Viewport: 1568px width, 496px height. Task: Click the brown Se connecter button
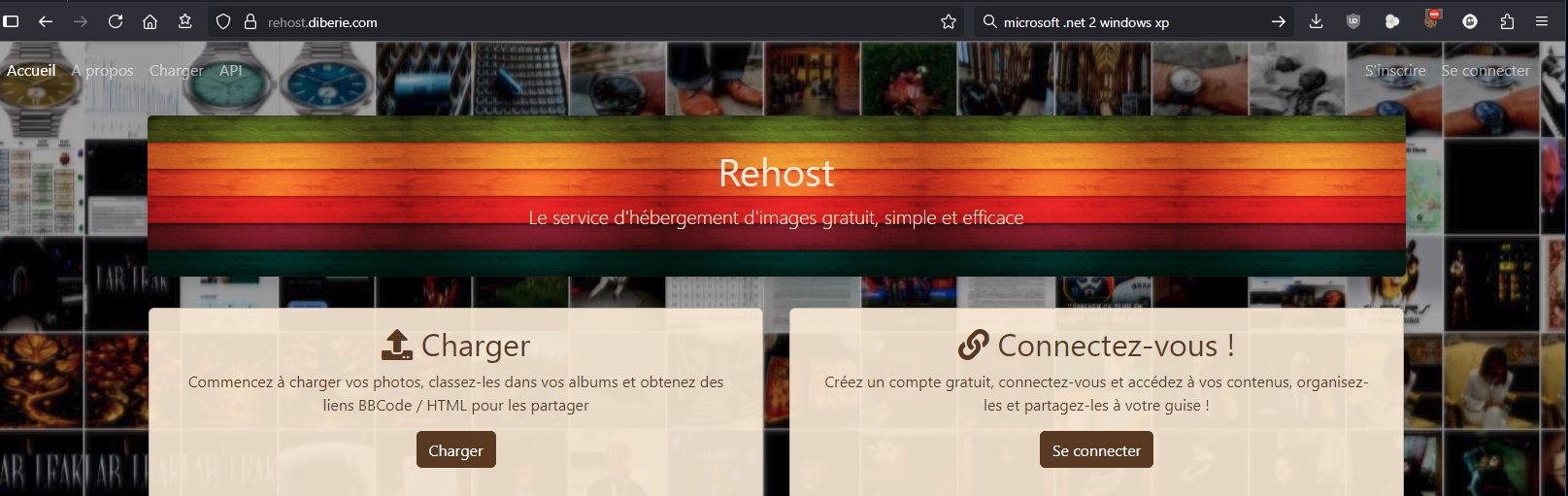(1096, 450)
